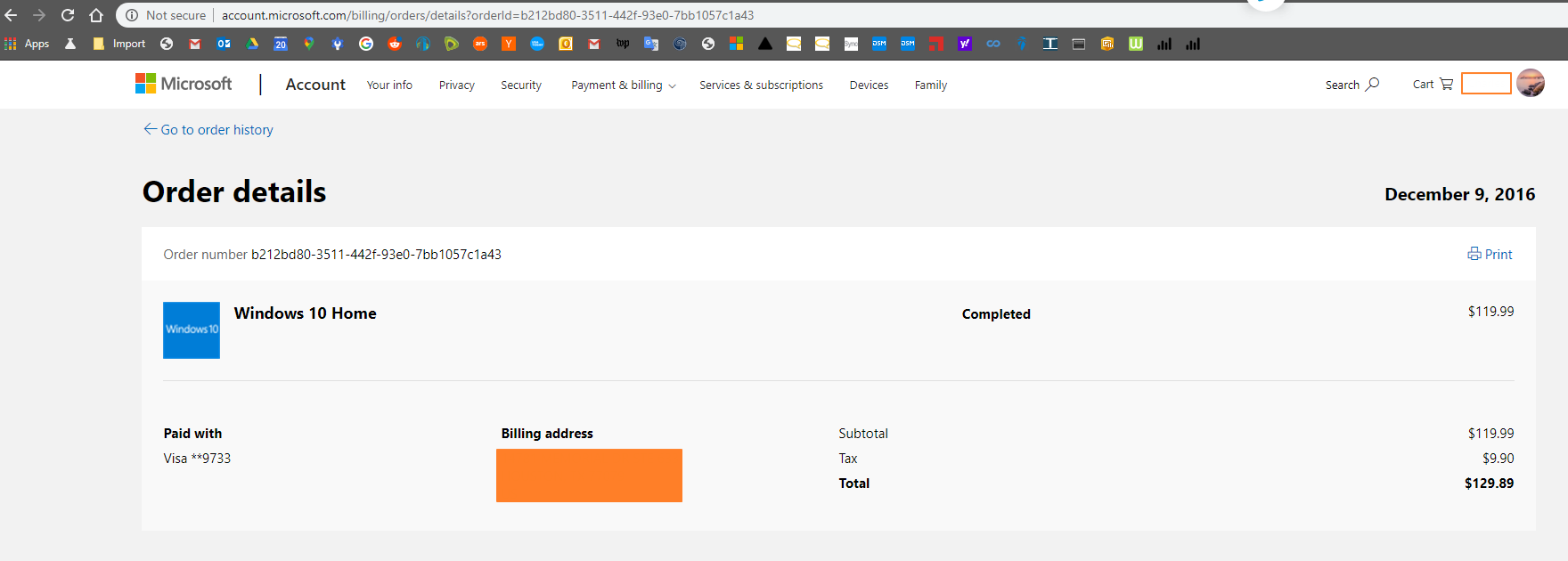1568x561 pixels.
Task: Open the Security menu item
Action: pyautogui.click(x=521, y=85)
